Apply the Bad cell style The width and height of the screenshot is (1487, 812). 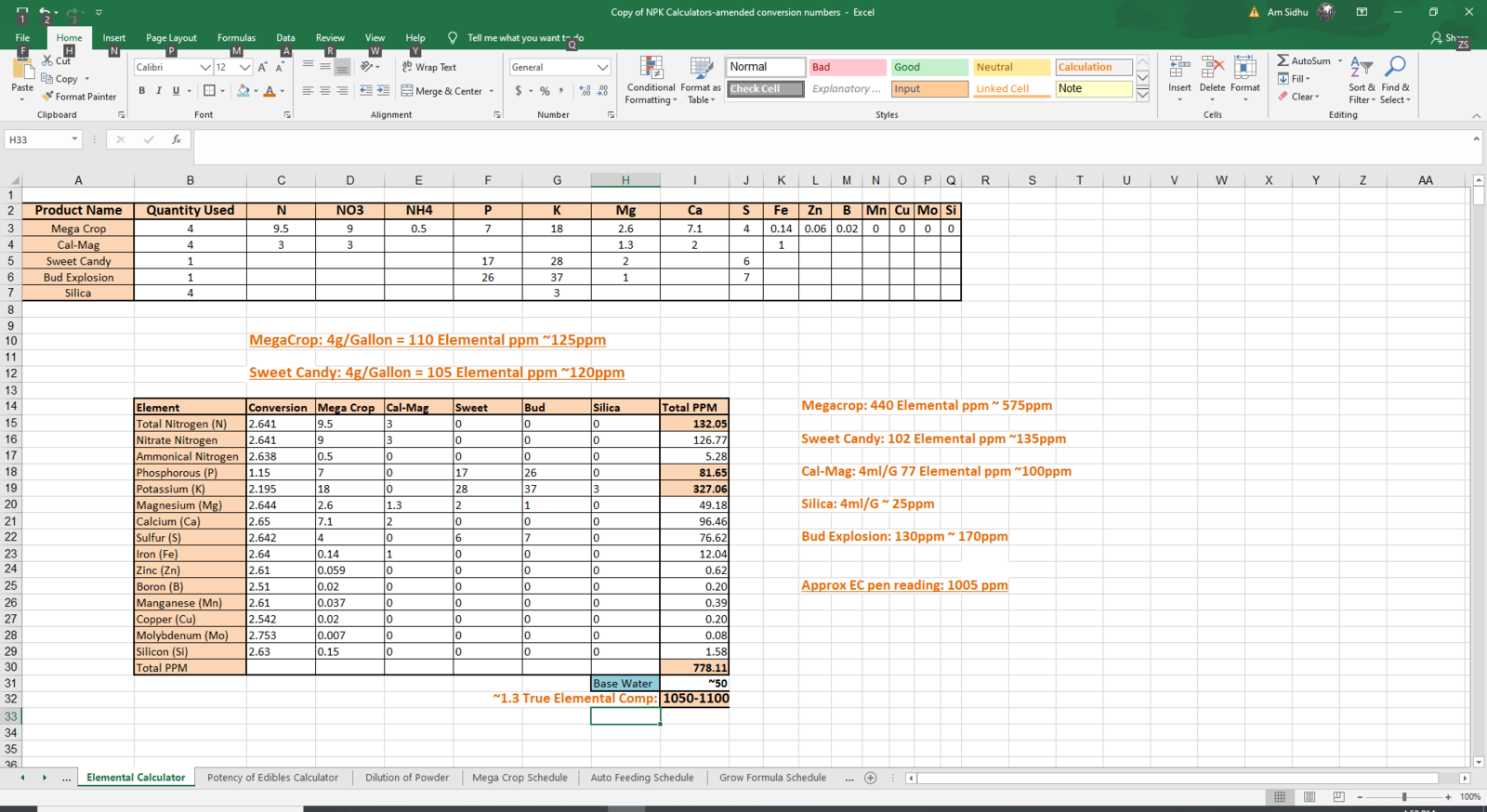click(847, 67)
